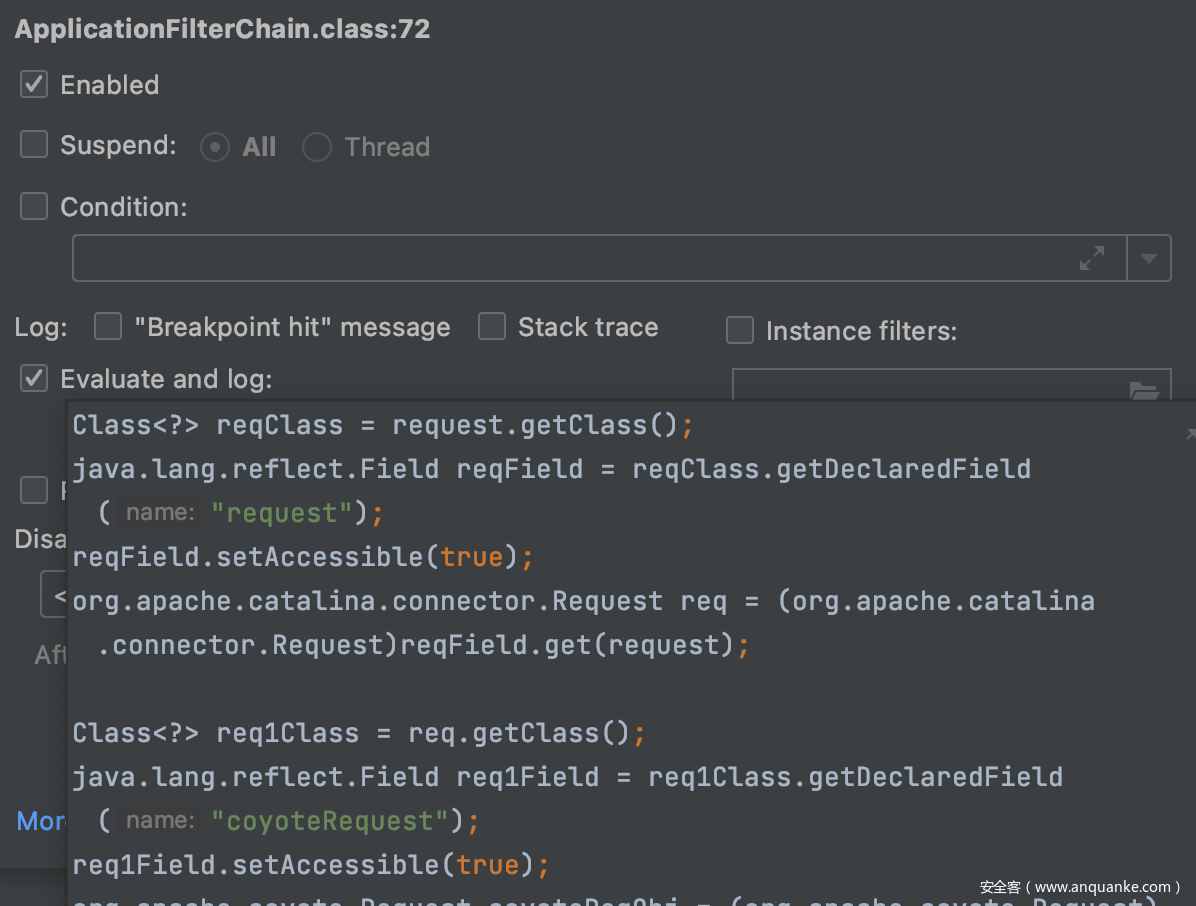Image resolution: width=1196 pixels, height=906 pixels.
Task: Click the partially hidden checkbox below Evaluate and log
Action: click(34, 490)
